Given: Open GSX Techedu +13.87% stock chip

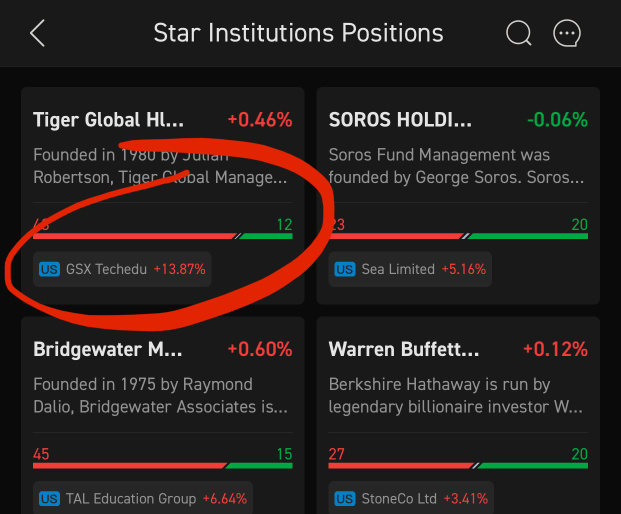Looking at the screenshot, I should [122, 269].
